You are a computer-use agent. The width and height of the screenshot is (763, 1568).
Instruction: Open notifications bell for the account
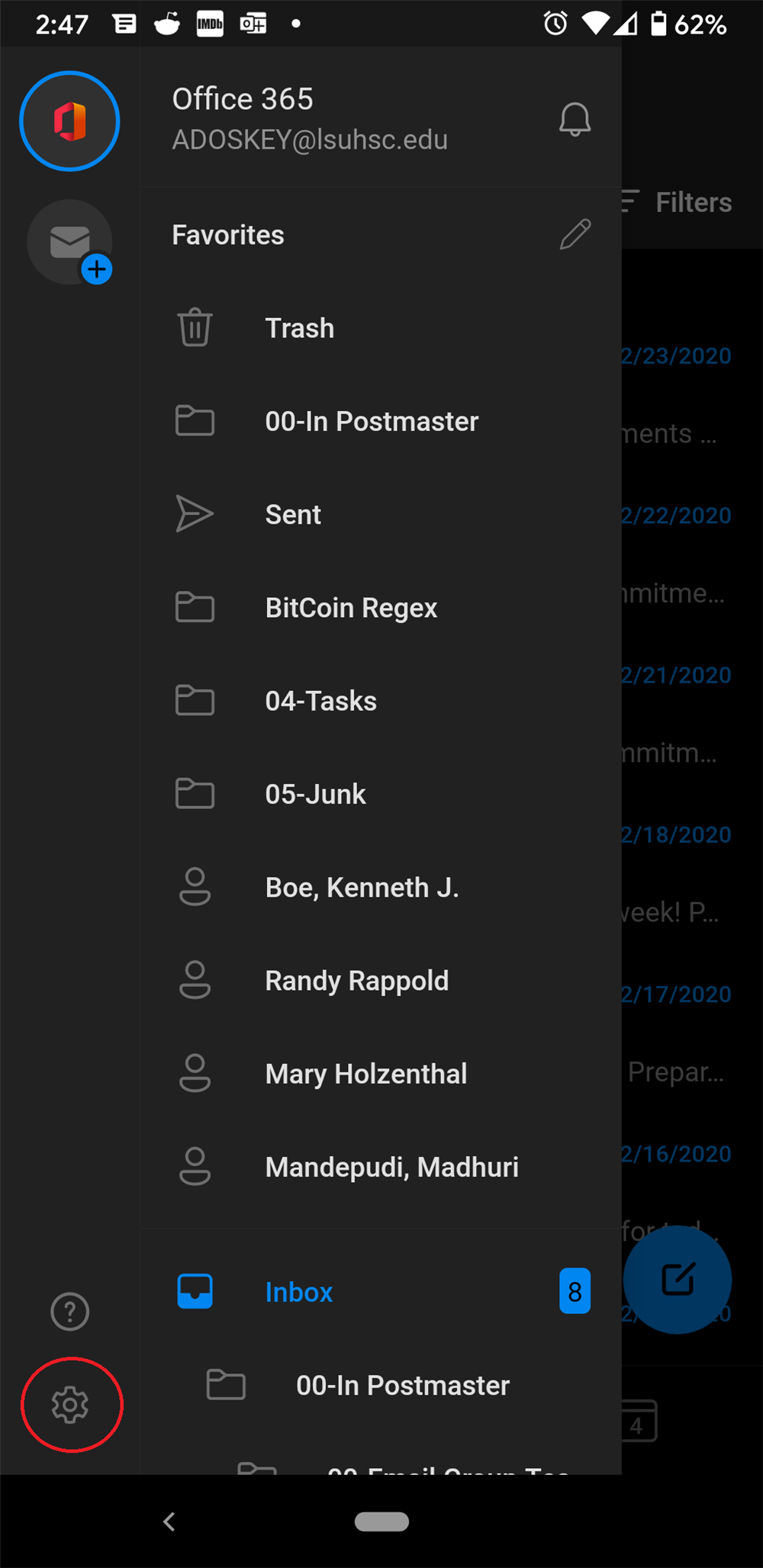[575, 120]
